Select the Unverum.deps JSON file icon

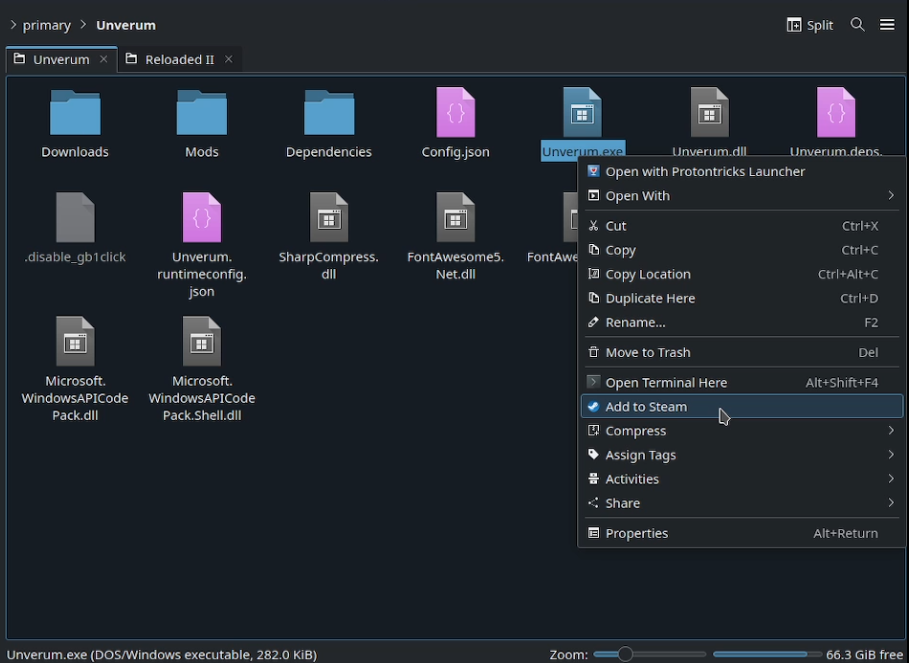tap(835, 112)
